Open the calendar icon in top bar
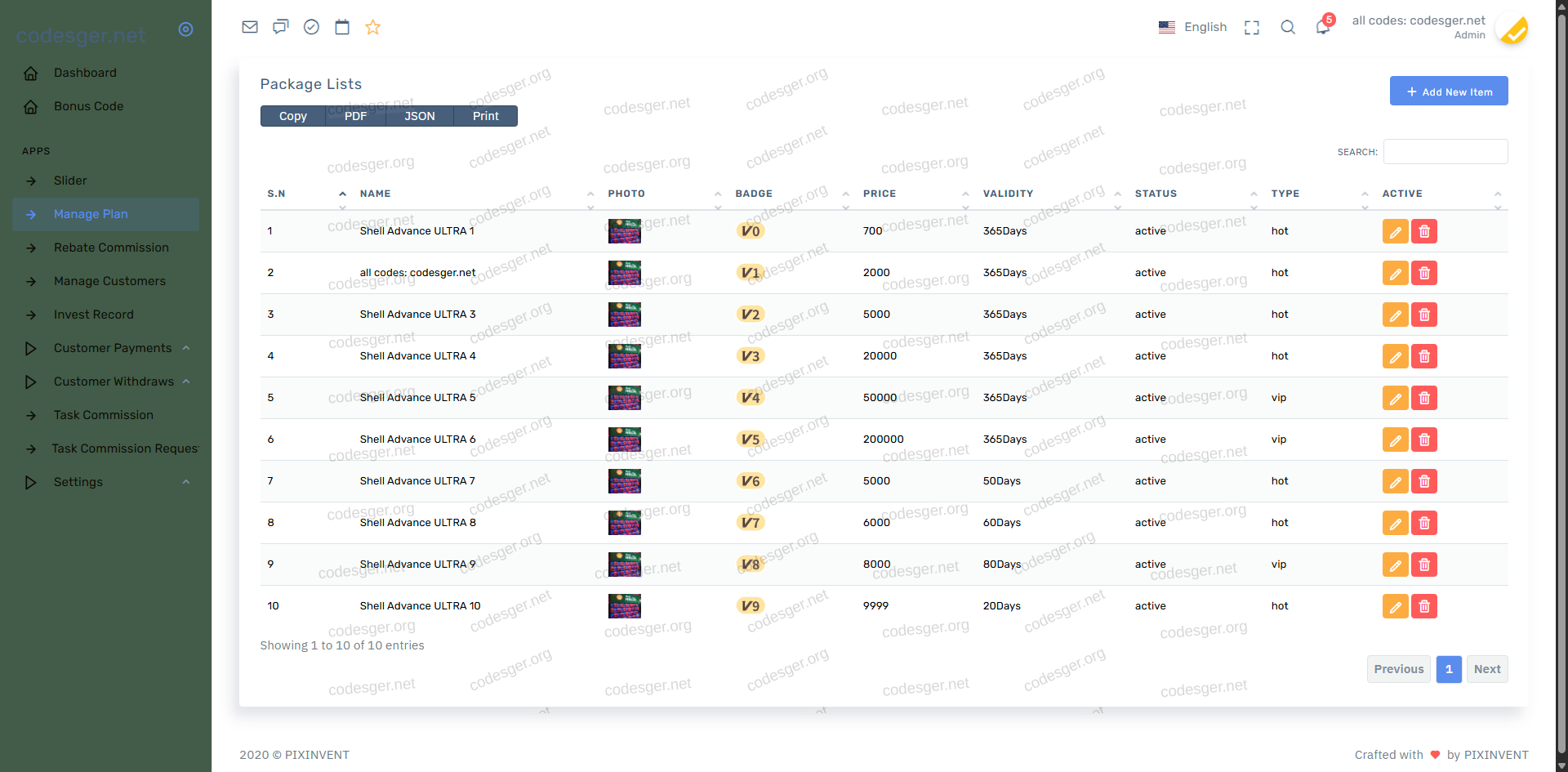1568x772 pixels. pyautogui.click(x=342, y=27)
